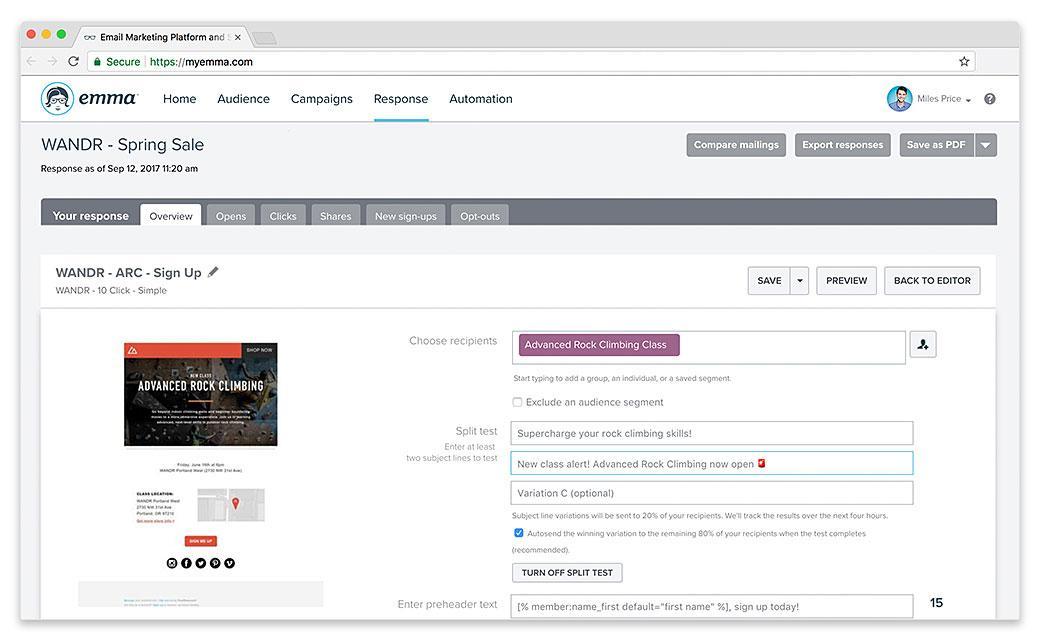Open help via the question mark icon
1040x640 pixels.
click(x=989, y=98)
